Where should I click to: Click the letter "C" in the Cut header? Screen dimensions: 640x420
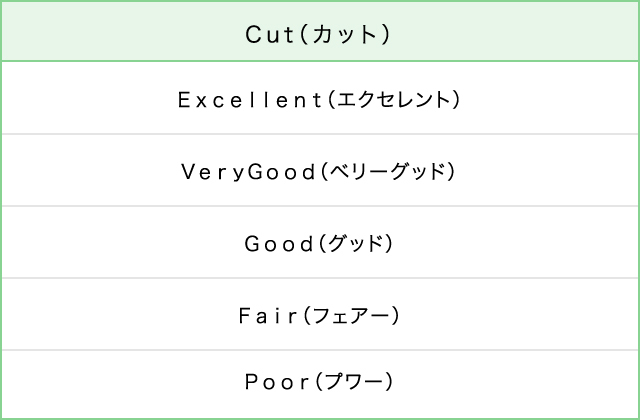pyautogui.click(x=252, y=34)
